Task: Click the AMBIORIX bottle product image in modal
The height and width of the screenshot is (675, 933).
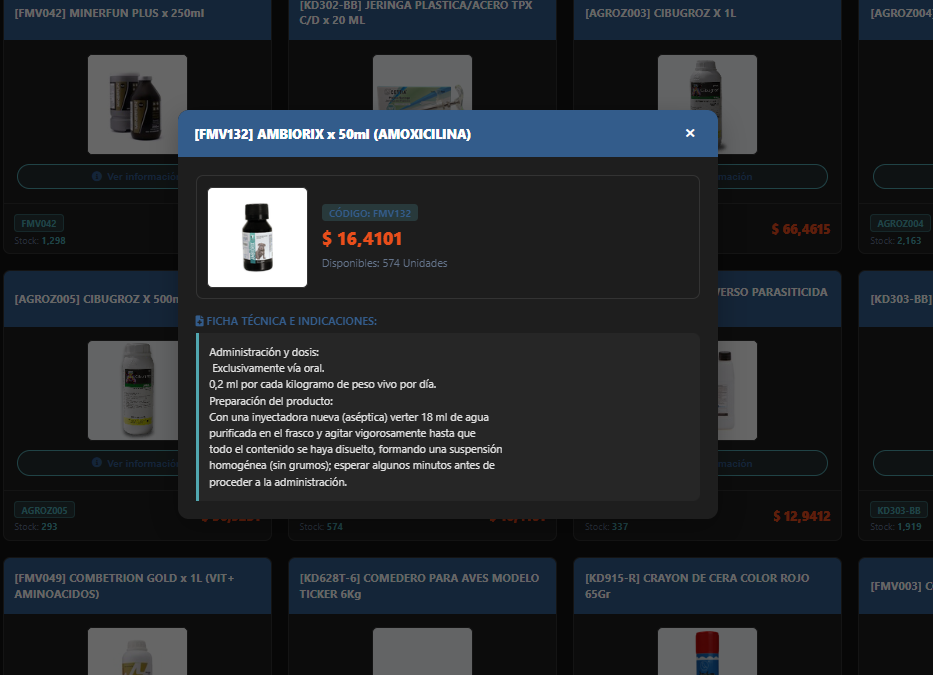Action: (x=257, y=238)
